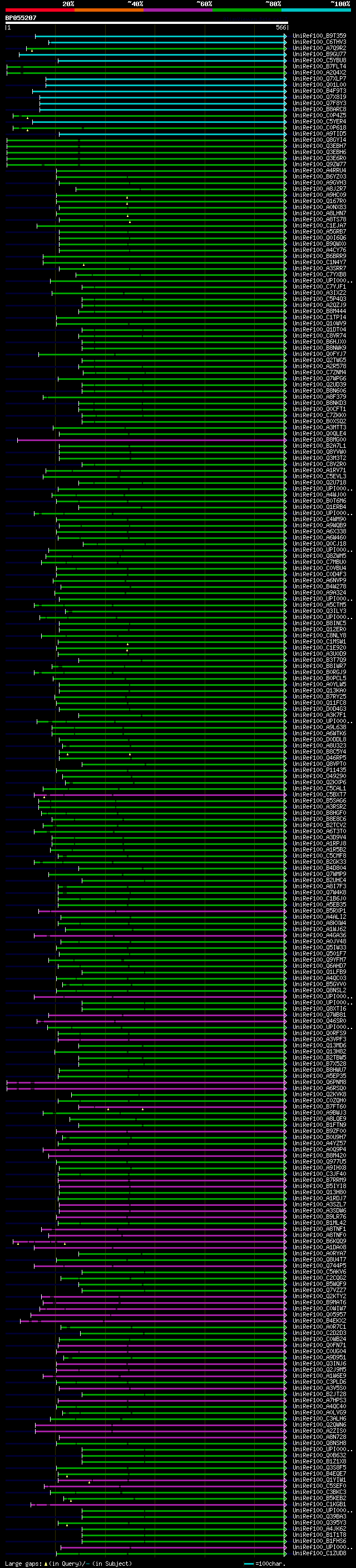Click hit label UniRef100_Q3EBH7
The image size is (356, 1568).
(x=319, y=146)
